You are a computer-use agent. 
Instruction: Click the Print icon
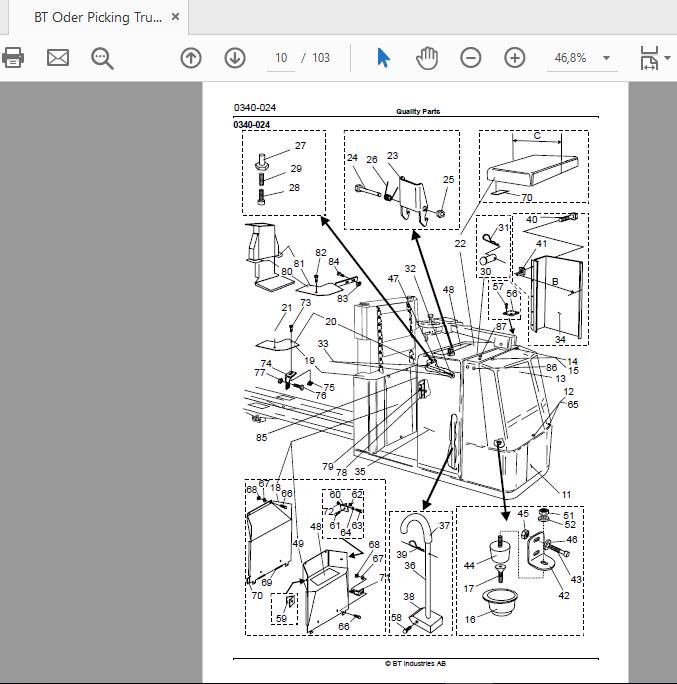click(13, 58)
